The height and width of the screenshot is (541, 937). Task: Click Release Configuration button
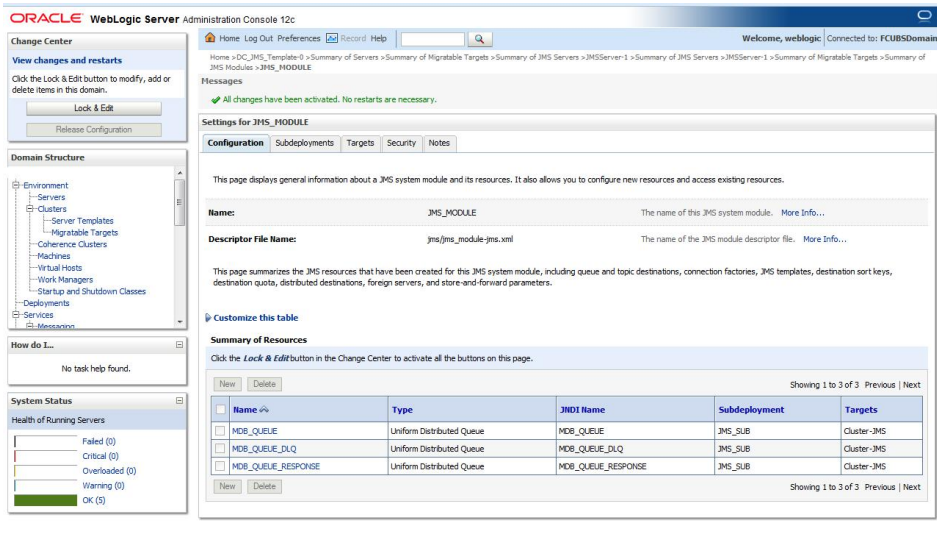[x=94, y=130]
